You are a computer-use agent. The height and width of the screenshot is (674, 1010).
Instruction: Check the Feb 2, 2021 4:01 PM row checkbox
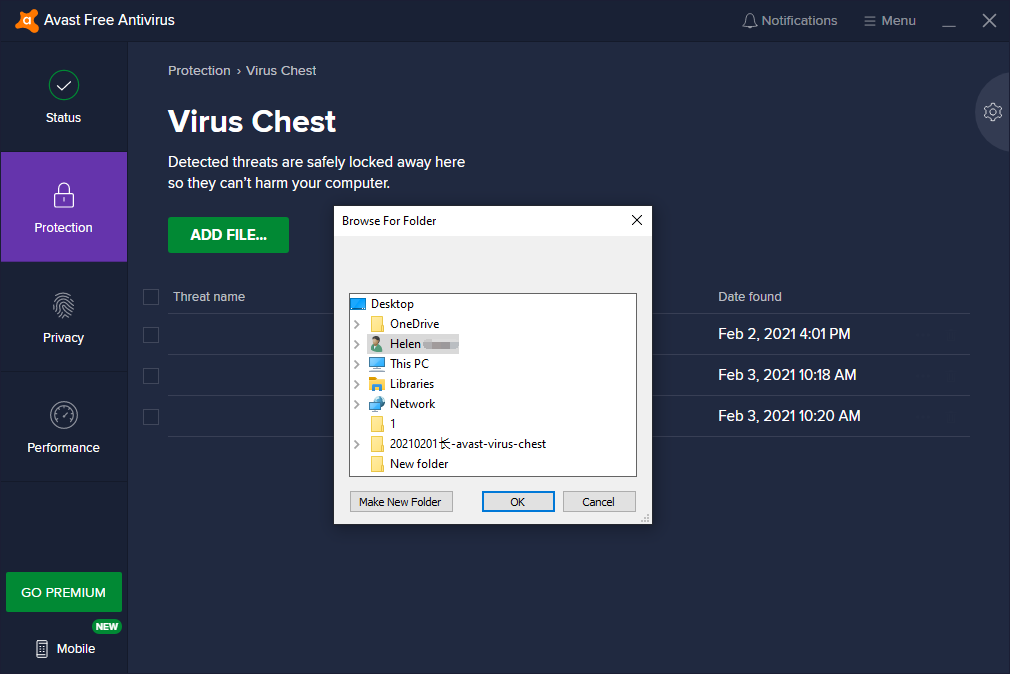click(x=151, y=334)
